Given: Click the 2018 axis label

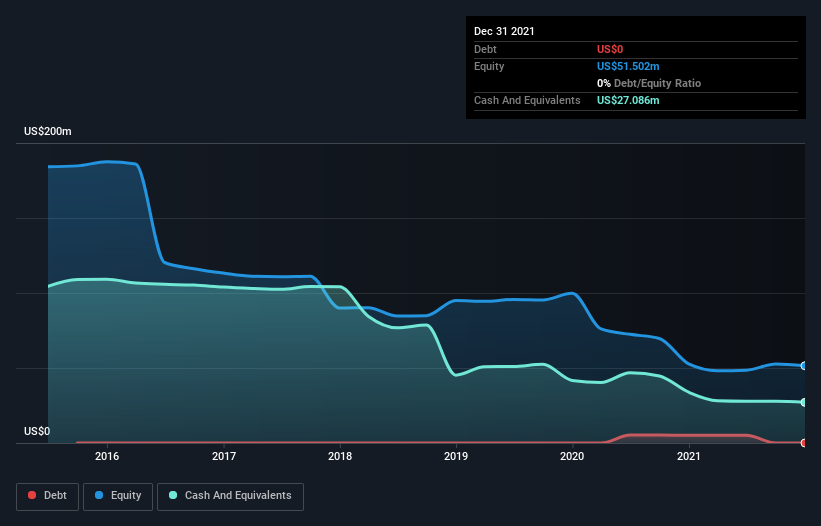Looking at the screenshot, I should [x=340, y=456].
